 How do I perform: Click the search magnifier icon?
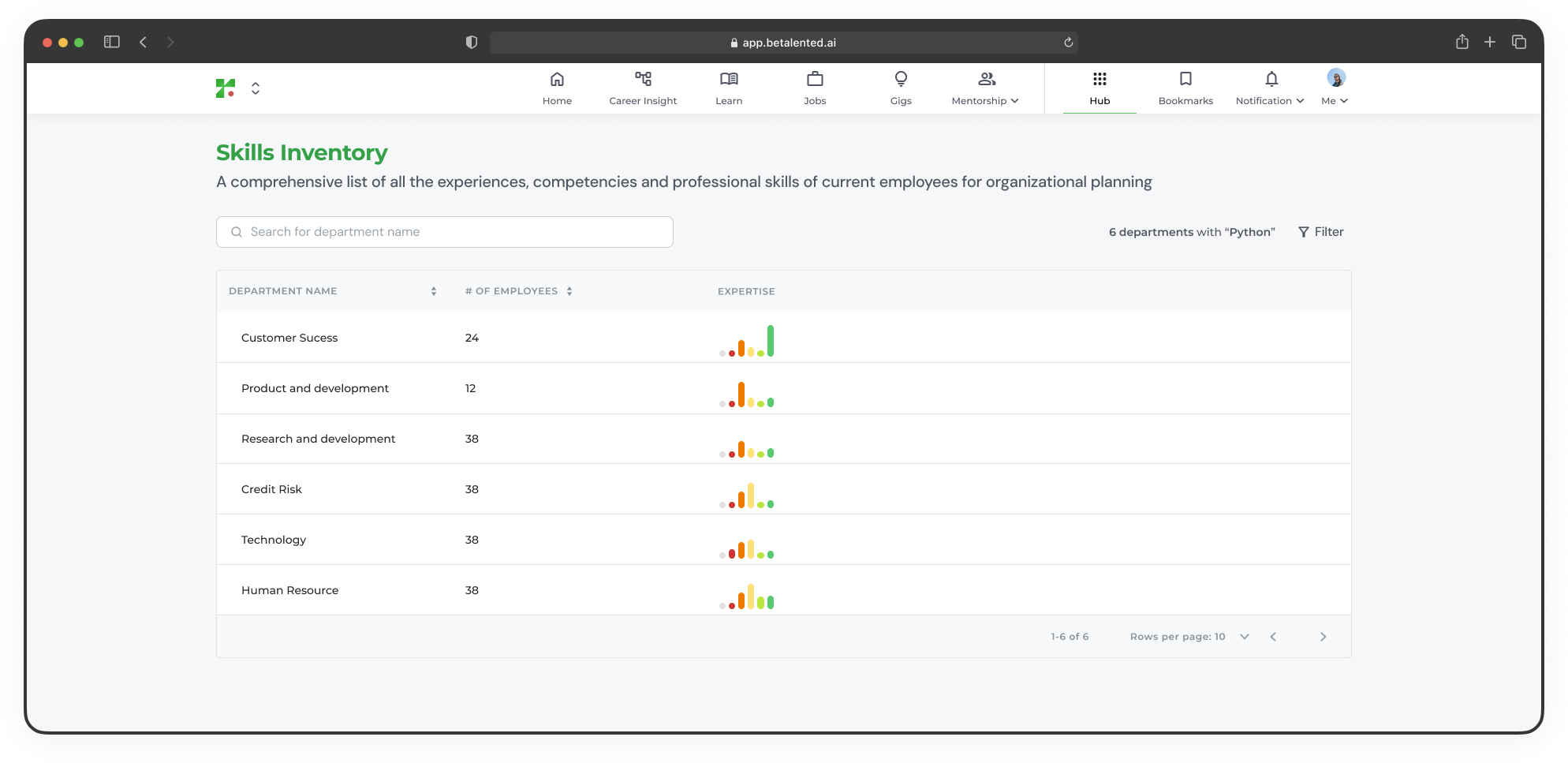click(236, 232)
